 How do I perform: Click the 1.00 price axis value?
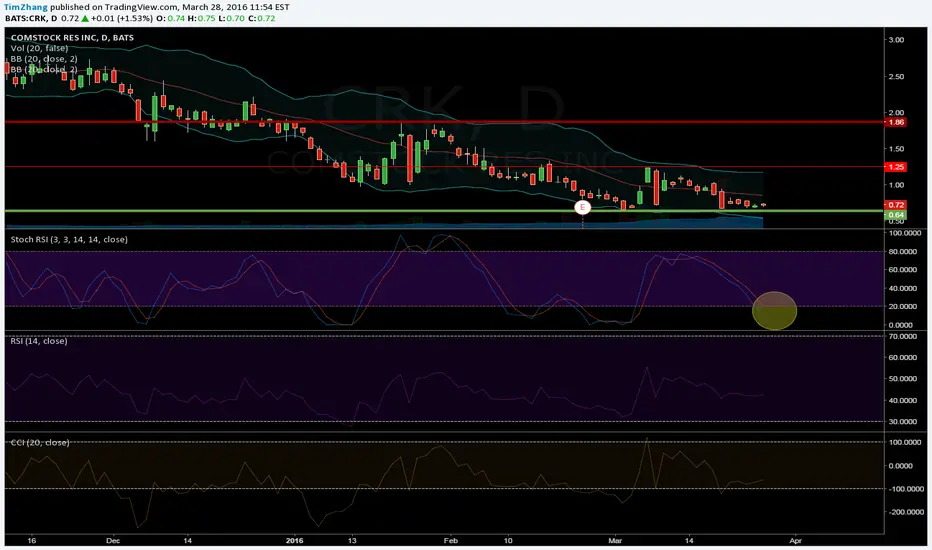click(x=896, y=185)
